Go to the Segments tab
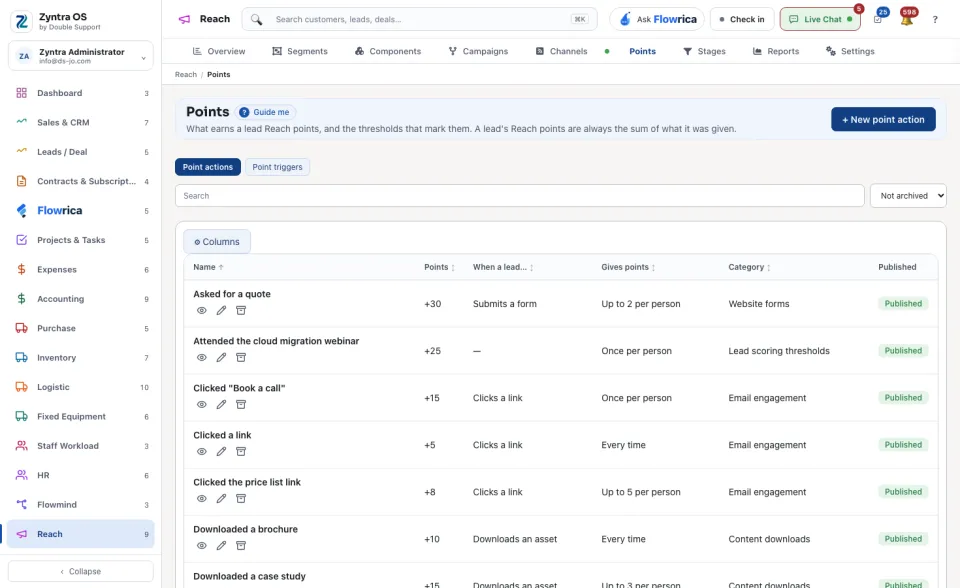 pos(300,51)
